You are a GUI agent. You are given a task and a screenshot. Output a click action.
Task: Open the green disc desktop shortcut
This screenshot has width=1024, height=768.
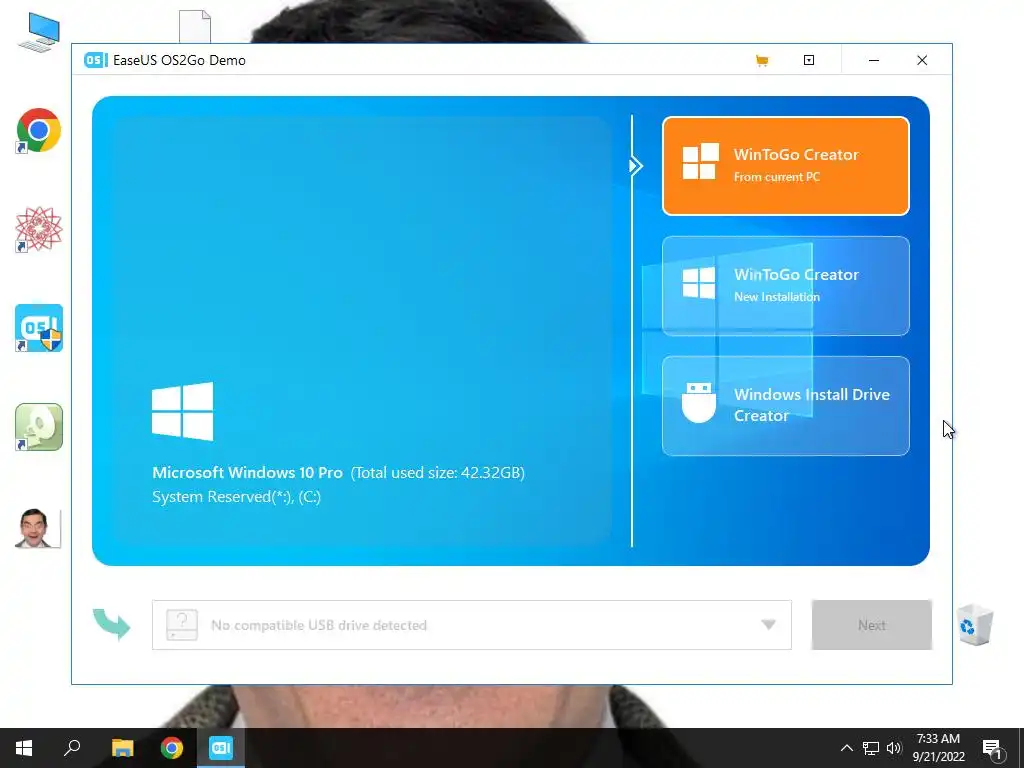[39, 427]
